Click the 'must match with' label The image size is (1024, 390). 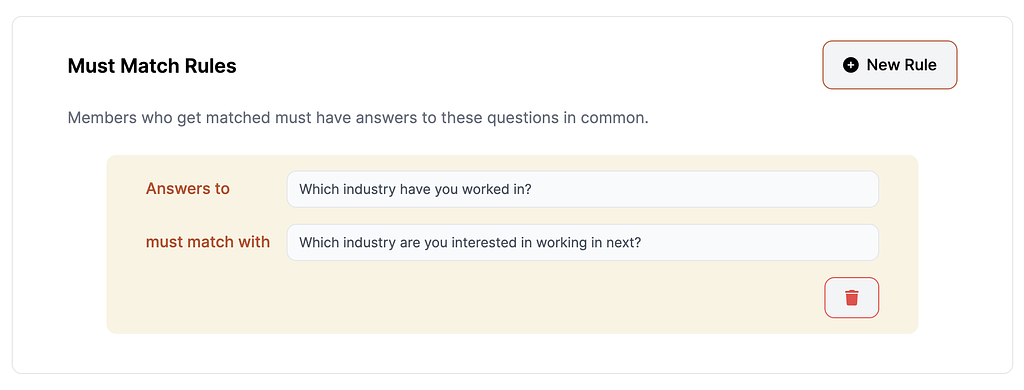208,242
